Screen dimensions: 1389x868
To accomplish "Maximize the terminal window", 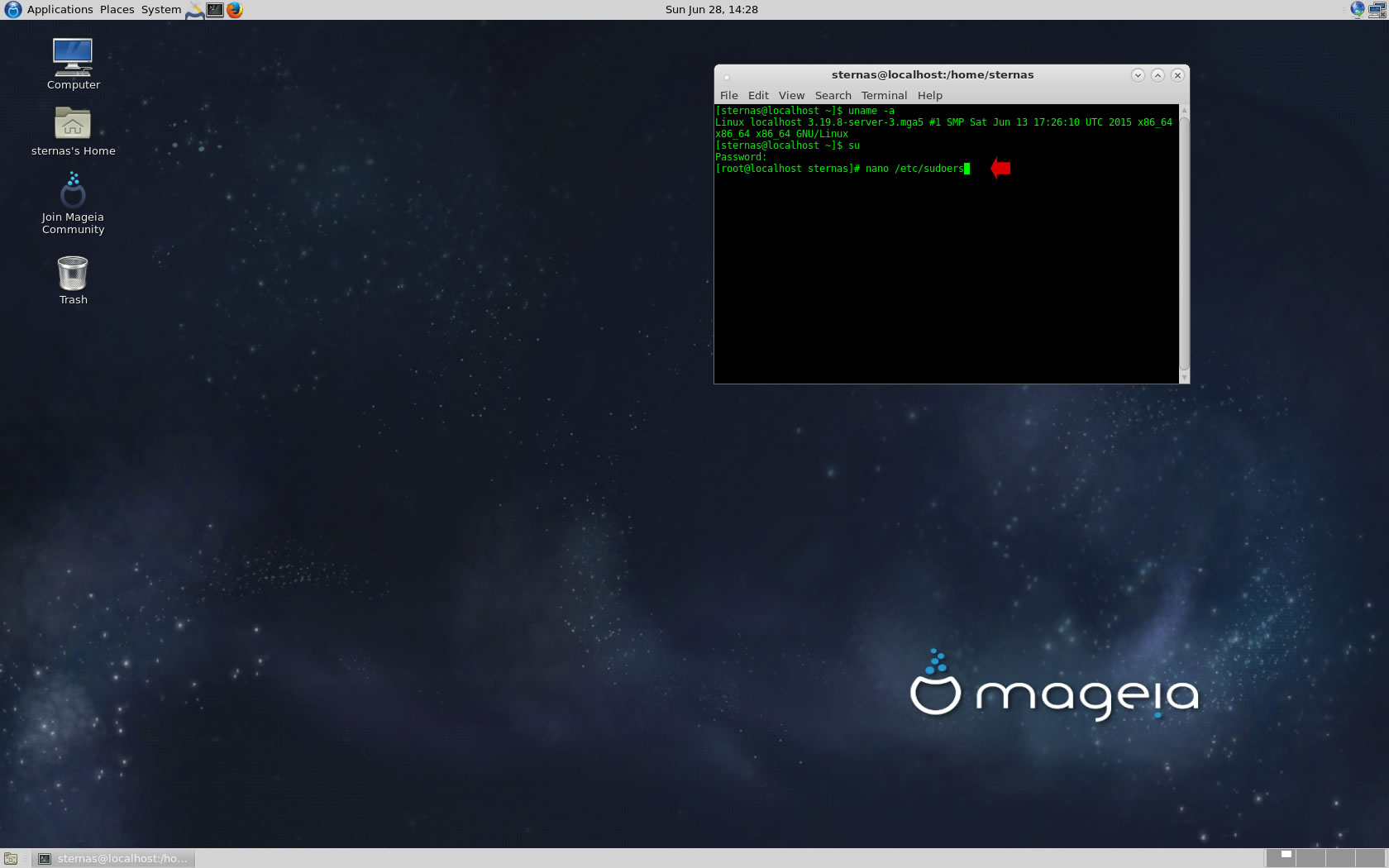I will coord(1157,75).
